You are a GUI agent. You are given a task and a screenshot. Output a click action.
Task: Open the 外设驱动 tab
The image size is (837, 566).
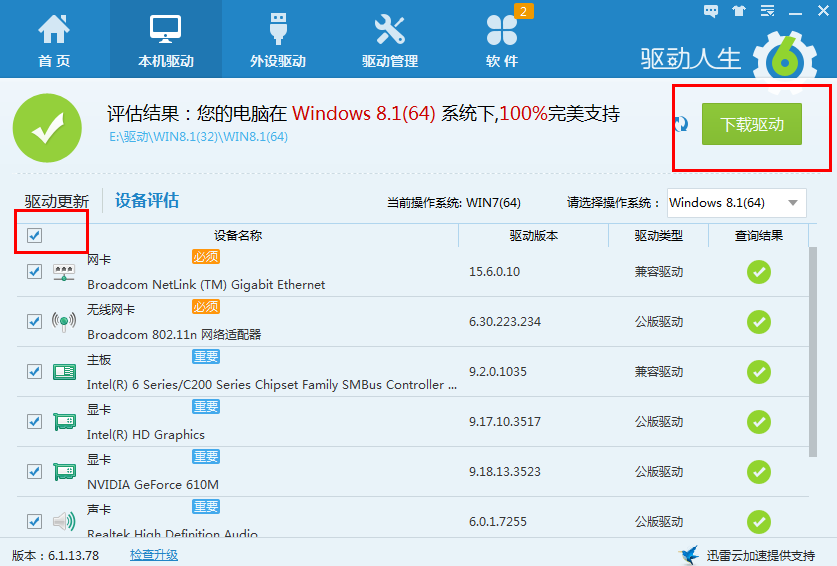click(278, 40)
